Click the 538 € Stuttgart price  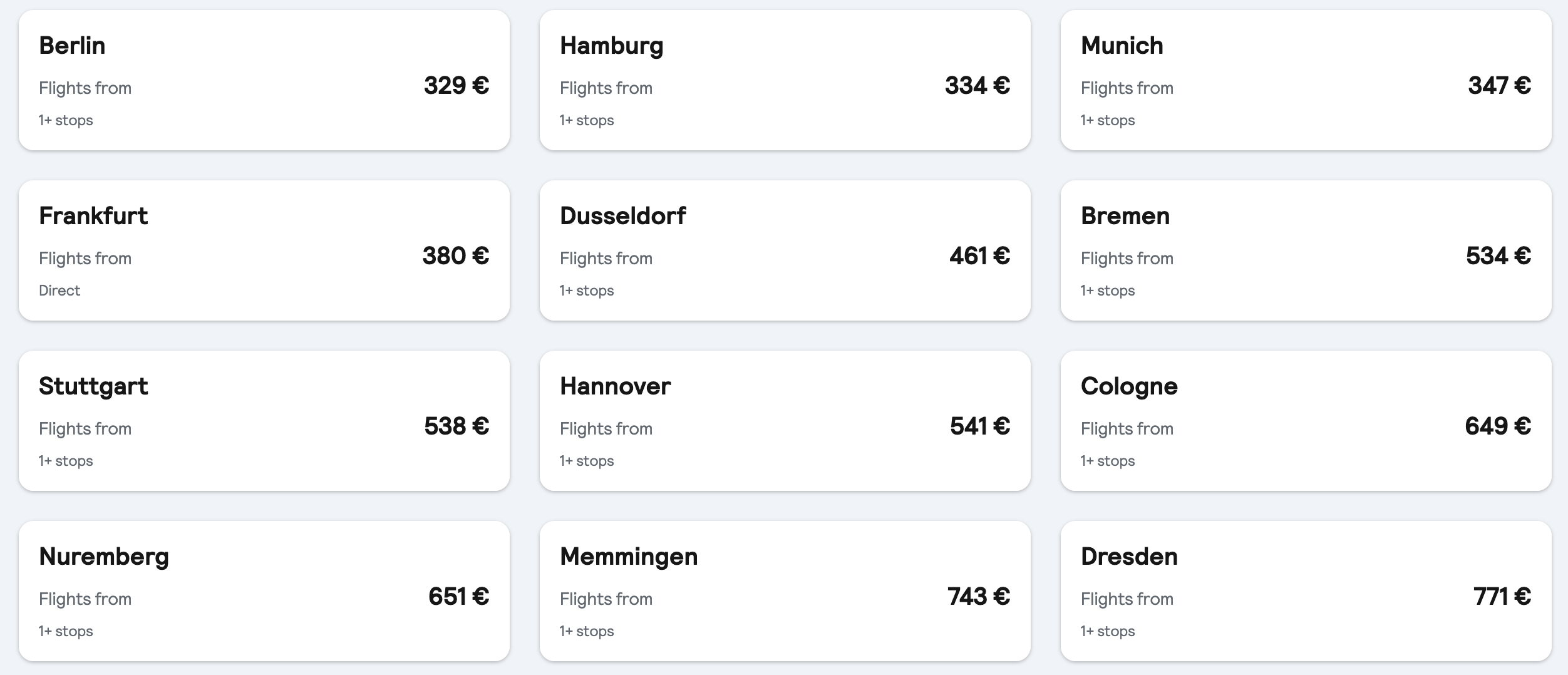456,426
